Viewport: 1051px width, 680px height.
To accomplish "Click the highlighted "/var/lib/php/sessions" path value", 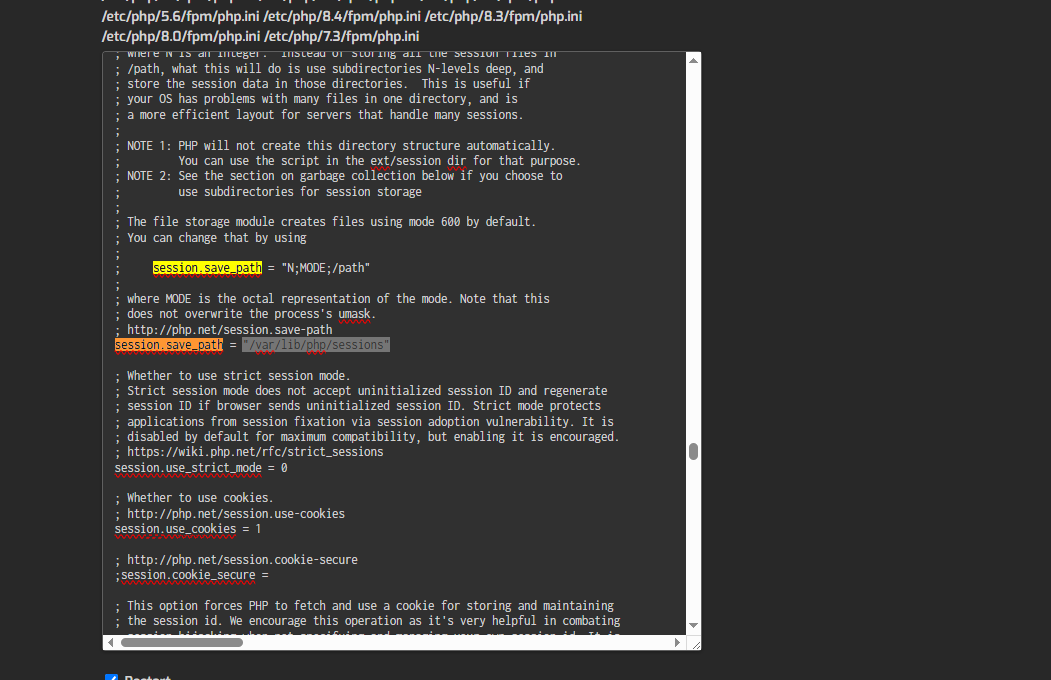I will tap(316, 345).
